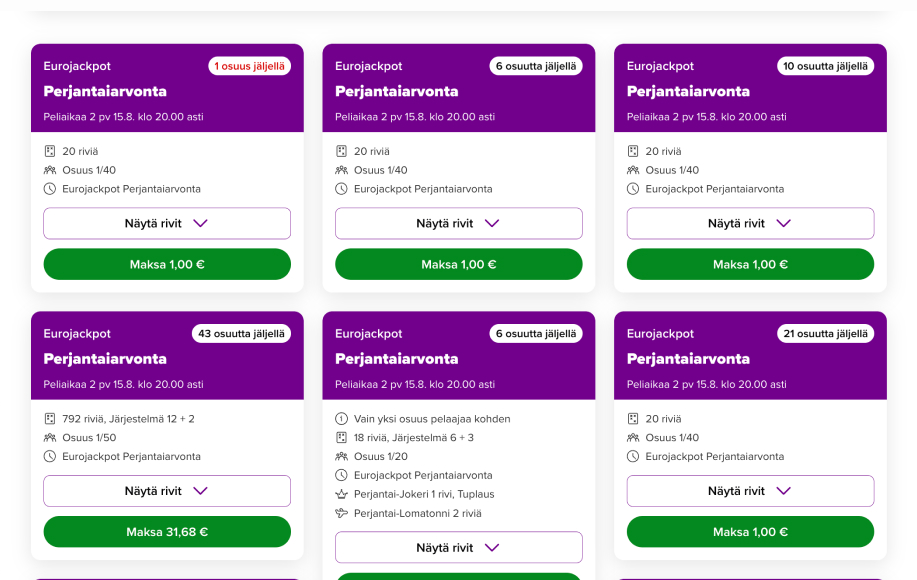Click the dice icon beside 18 riviä Järjestelmä 6+3
917x580 pixels.
coord(343,438)
